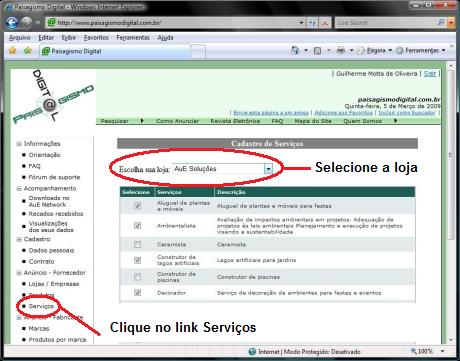
Task: Open the Favoritos menu
Action: 96,38
